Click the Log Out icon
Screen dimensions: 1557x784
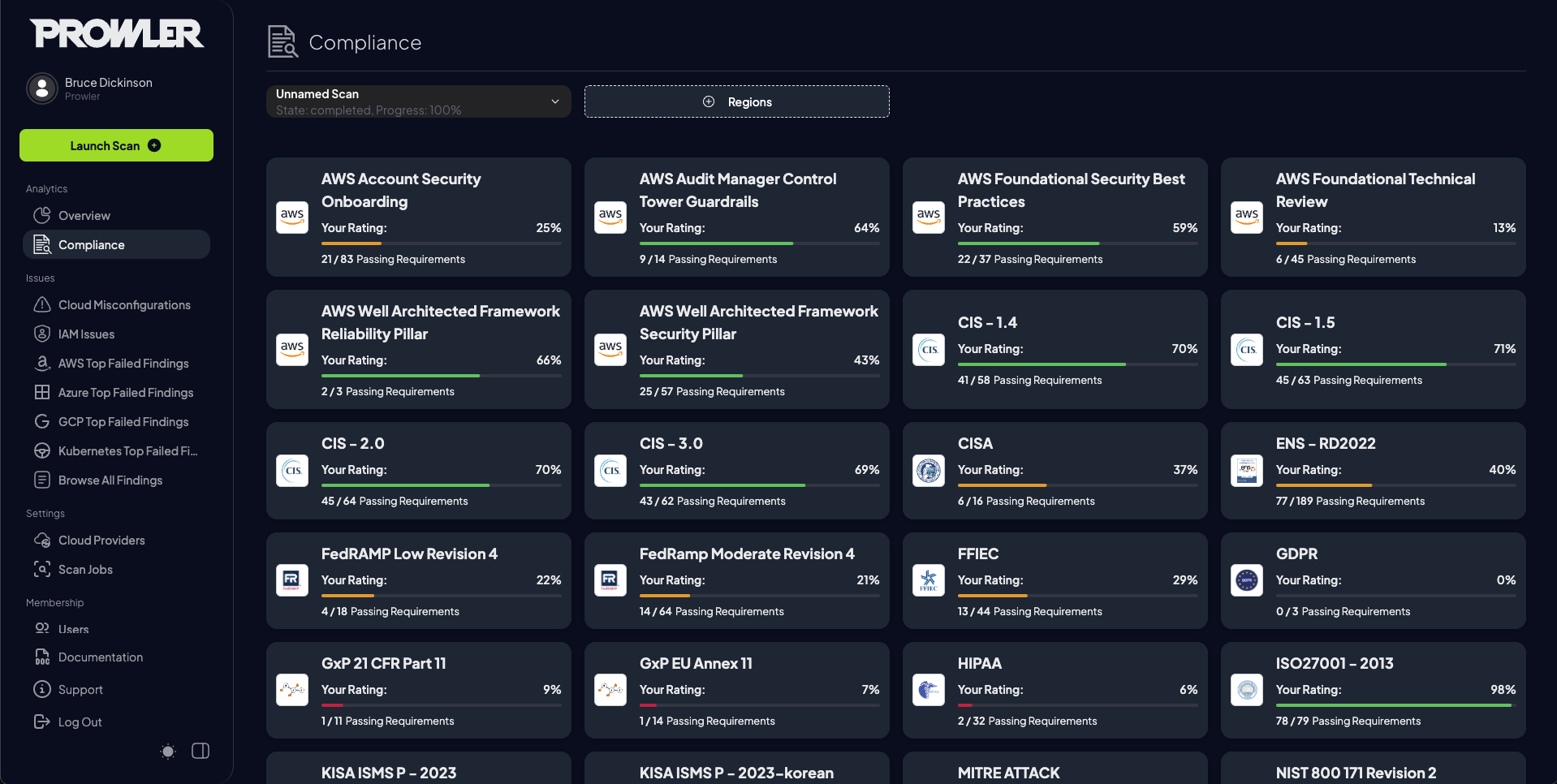[42, 722]
